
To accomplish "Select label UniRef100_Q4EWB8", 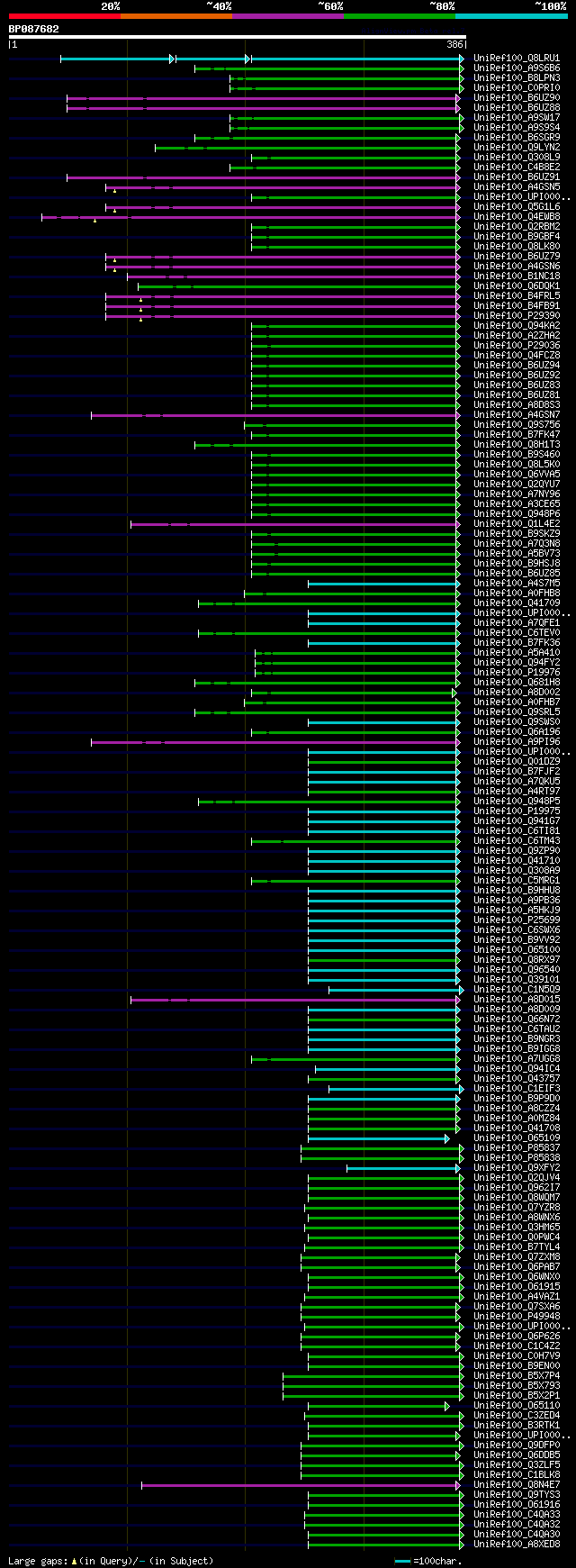I will coord(517,217).
